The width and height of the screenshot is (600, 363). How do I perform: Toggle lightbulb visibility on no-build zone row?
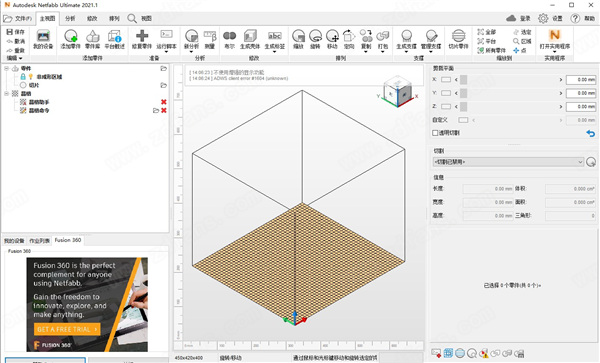(31, 77)
